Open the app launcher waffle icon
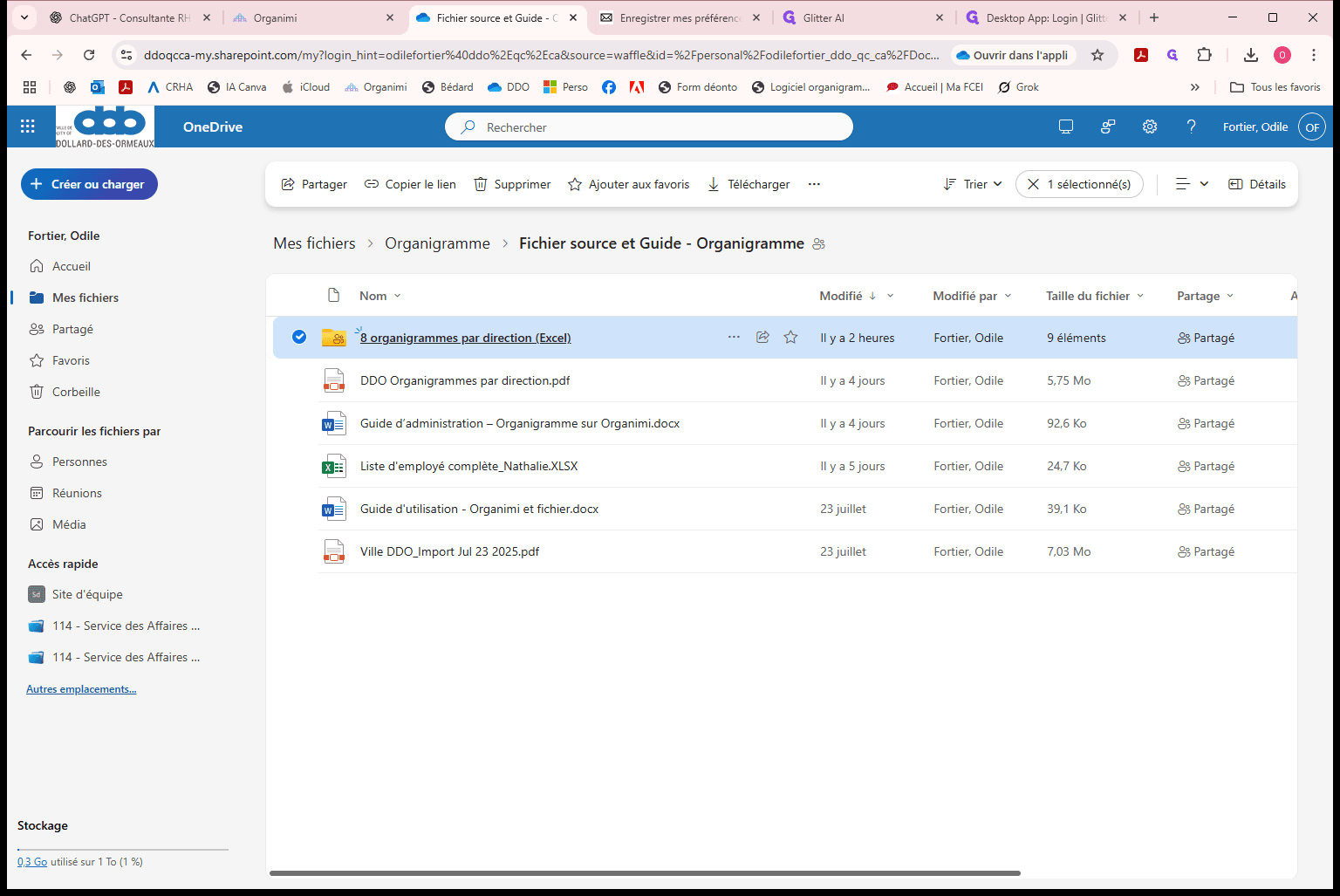1340x896 pixels. (28, 127)
